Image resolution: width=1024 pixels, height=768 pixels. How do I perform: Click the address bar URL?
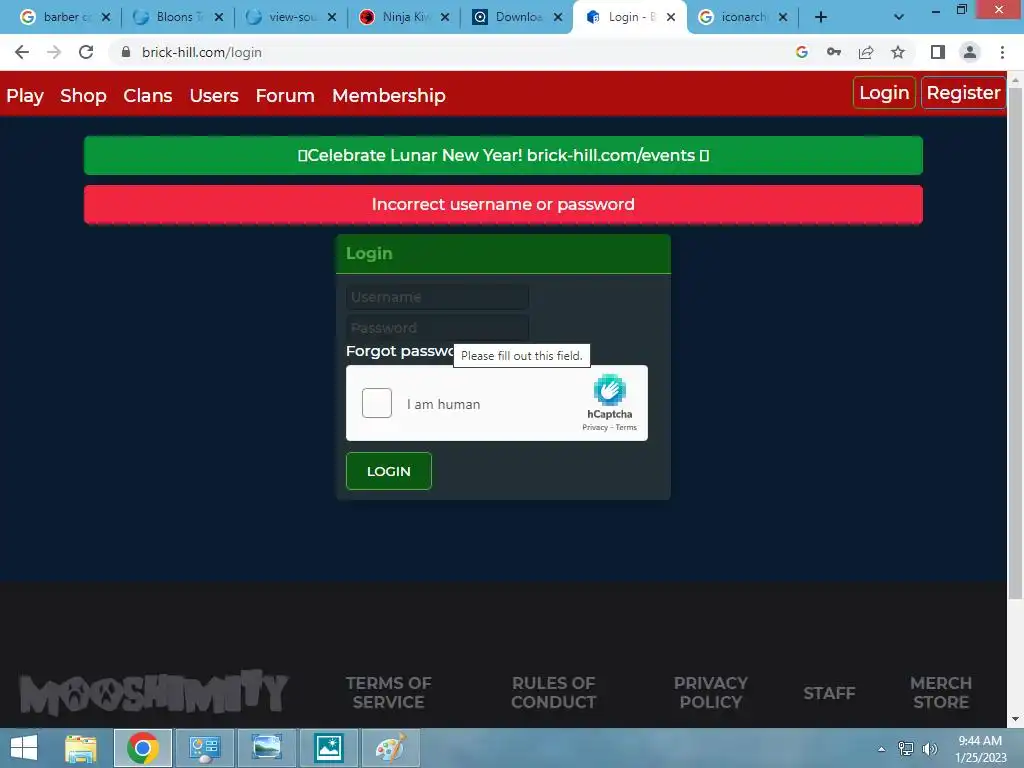tap(202, 52)
